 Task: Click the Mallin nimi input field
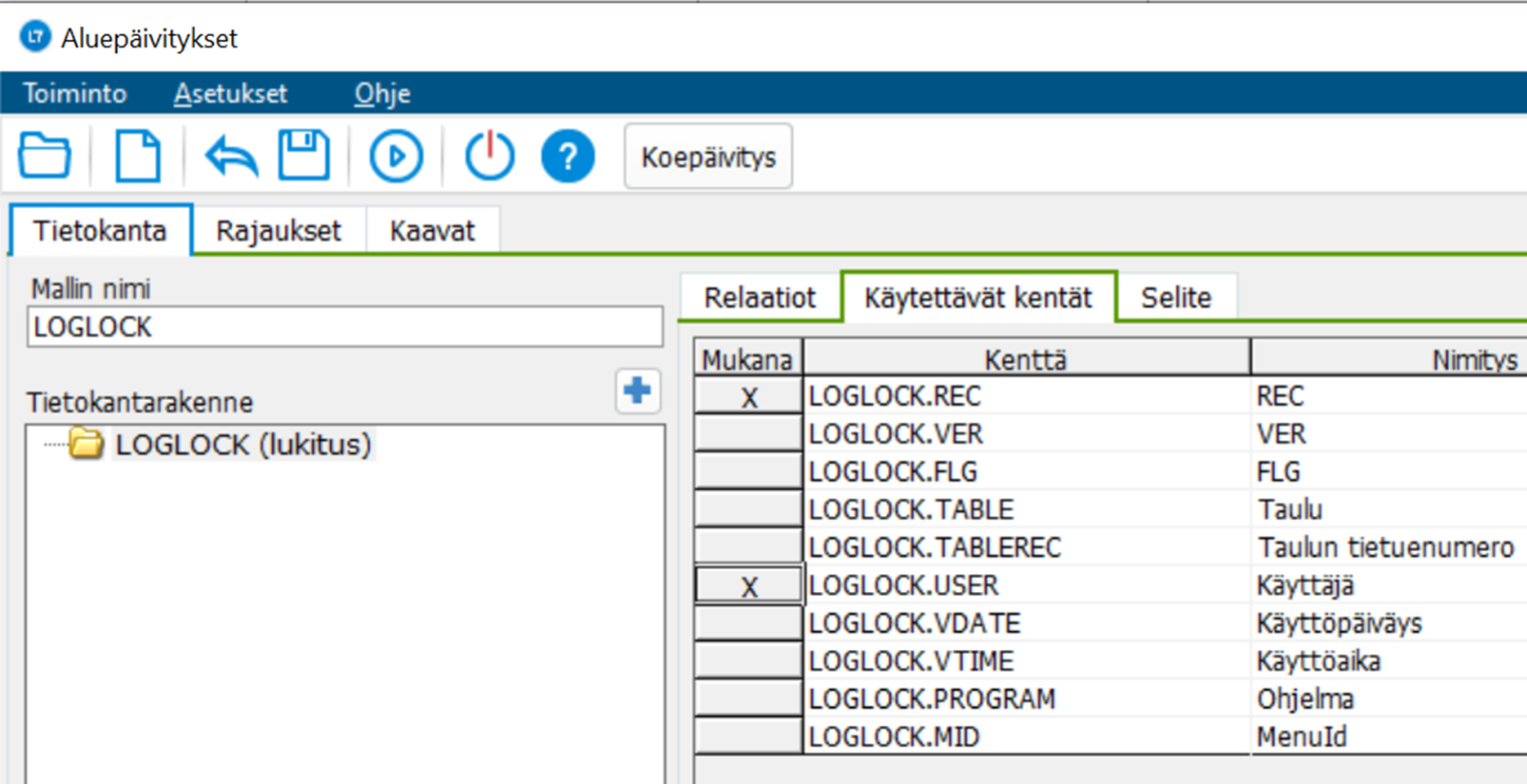click(345, 327)
